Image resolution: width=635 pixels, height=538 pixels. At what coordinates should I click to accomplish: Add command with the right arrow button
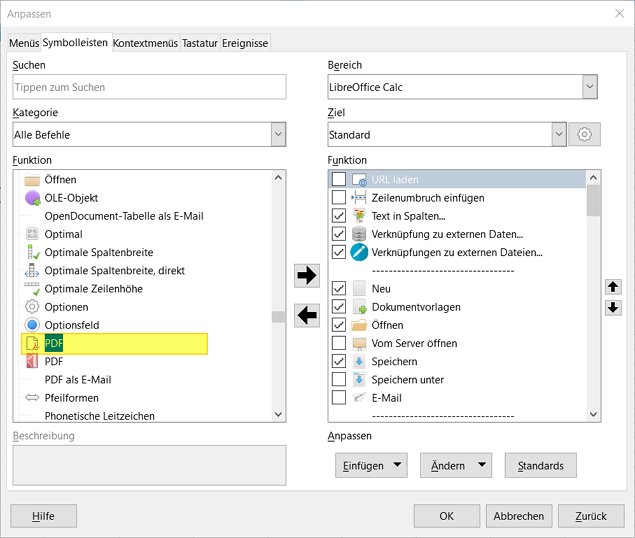point(307,275)
